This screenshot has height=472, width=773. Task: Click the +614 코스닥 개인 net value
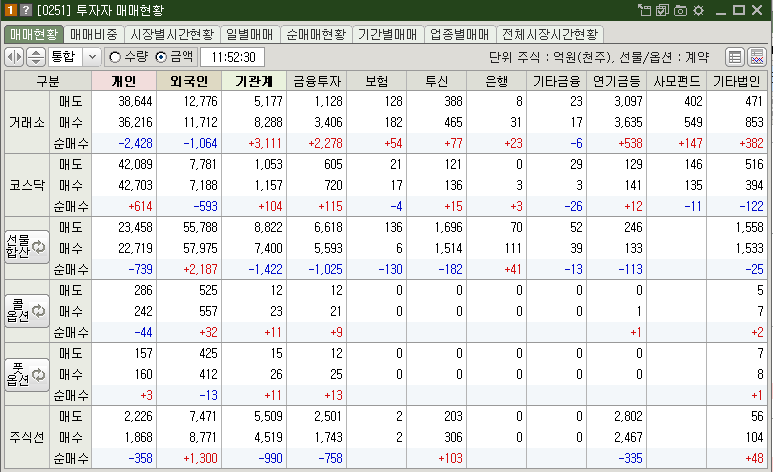pyautogui.click(x=141, y=206)
